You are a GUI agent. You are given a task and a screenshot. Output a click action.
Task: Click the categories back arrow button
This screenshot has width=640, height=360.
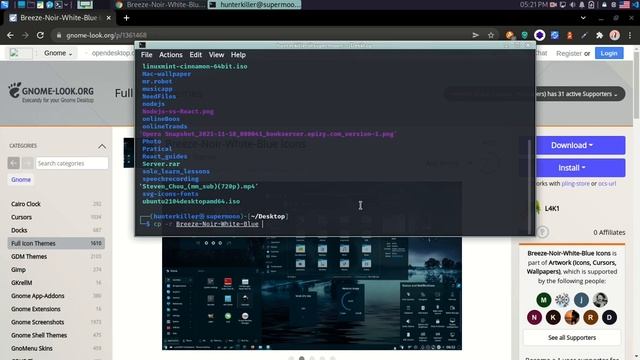coord(13,163)
